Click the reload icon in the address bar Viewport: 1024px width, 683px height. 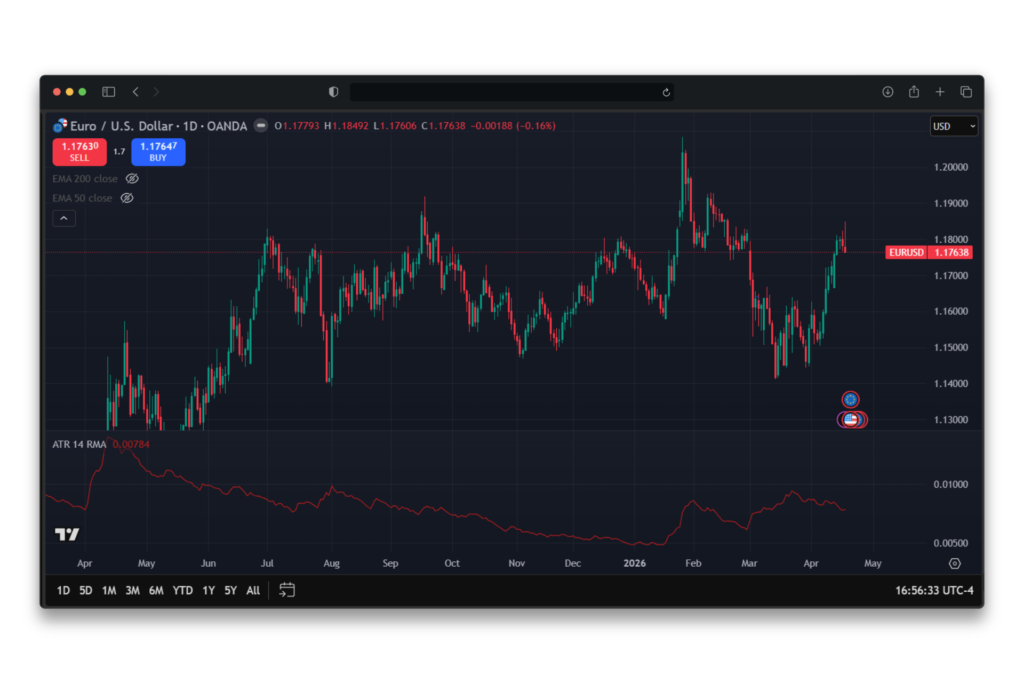[666, 91]
